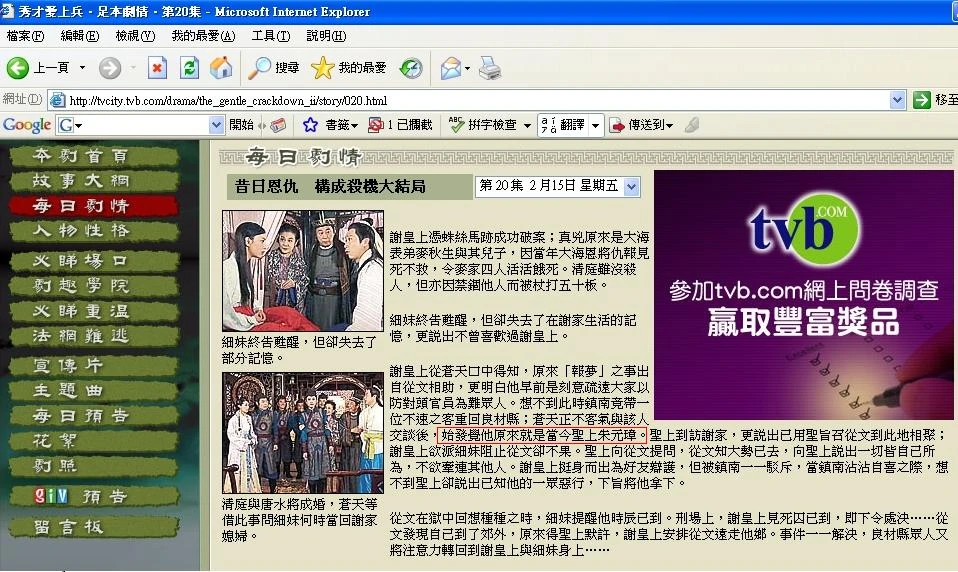Open the 拼字檢查 dropdown arrow

(x=527, y=126)
